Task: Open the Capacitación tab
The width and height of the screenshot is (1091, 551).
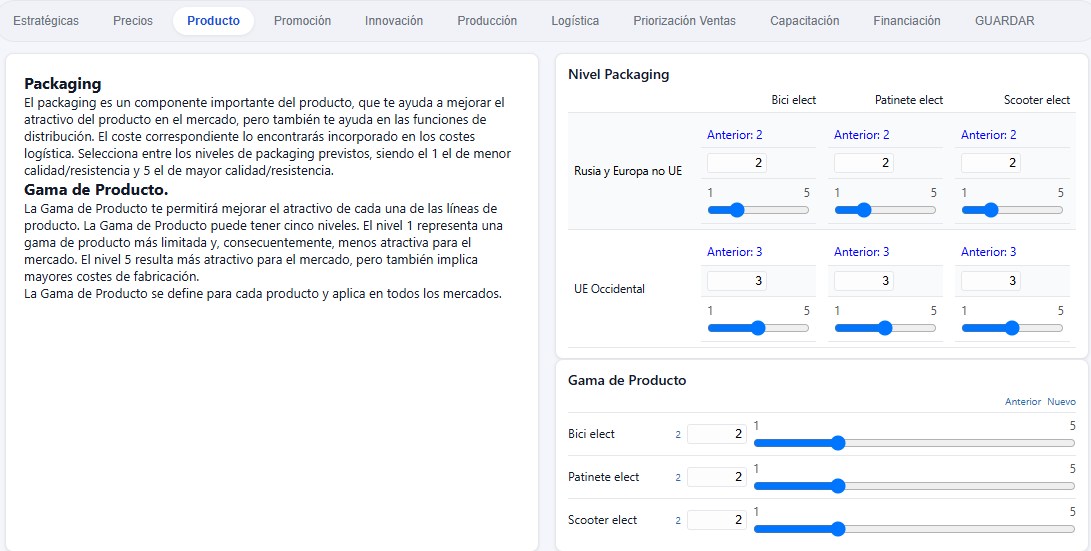Action: [804, 21]
